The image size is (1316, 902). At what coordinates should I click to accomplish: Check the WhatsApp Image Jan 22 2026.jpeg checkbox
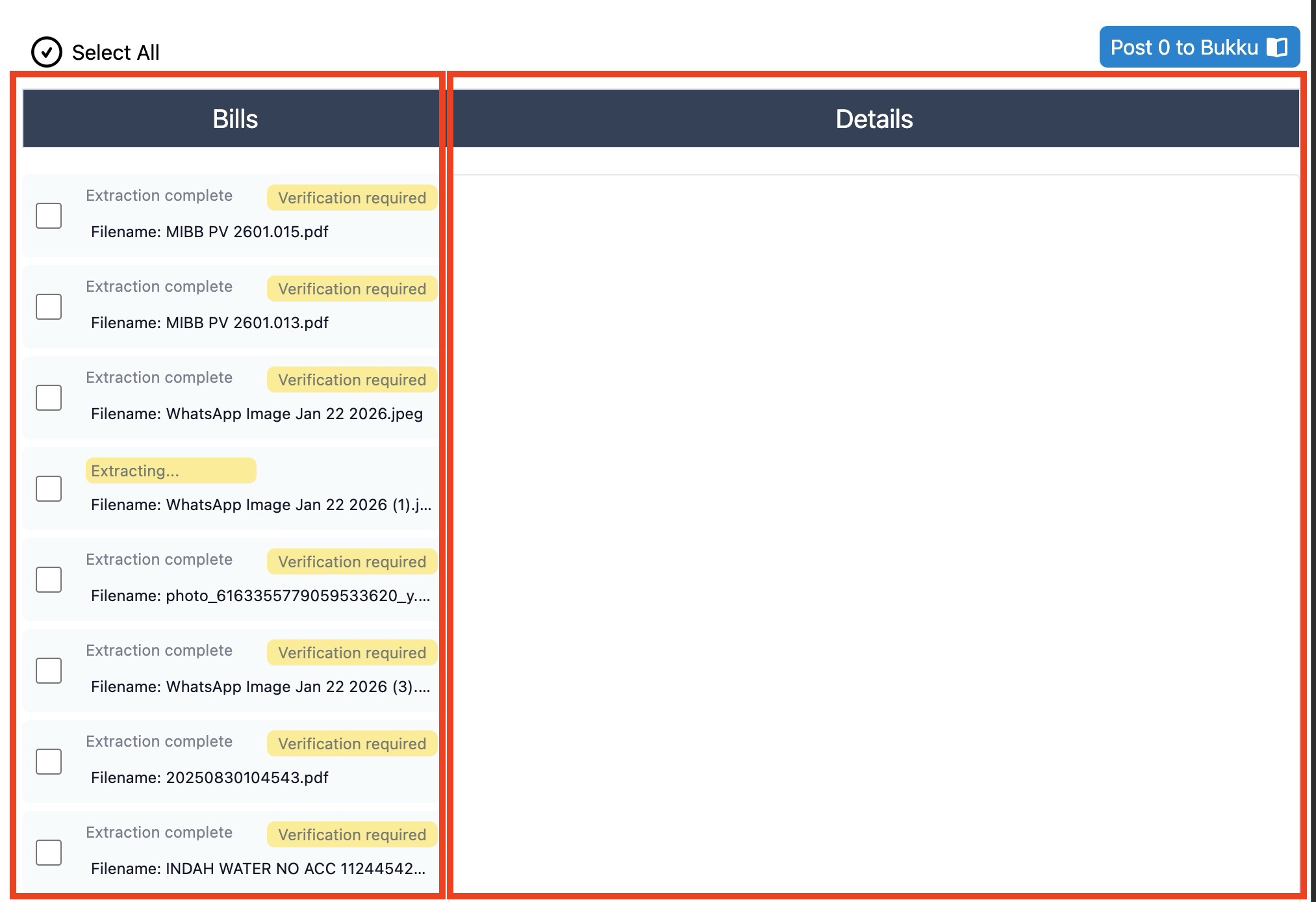click(49, 397)
